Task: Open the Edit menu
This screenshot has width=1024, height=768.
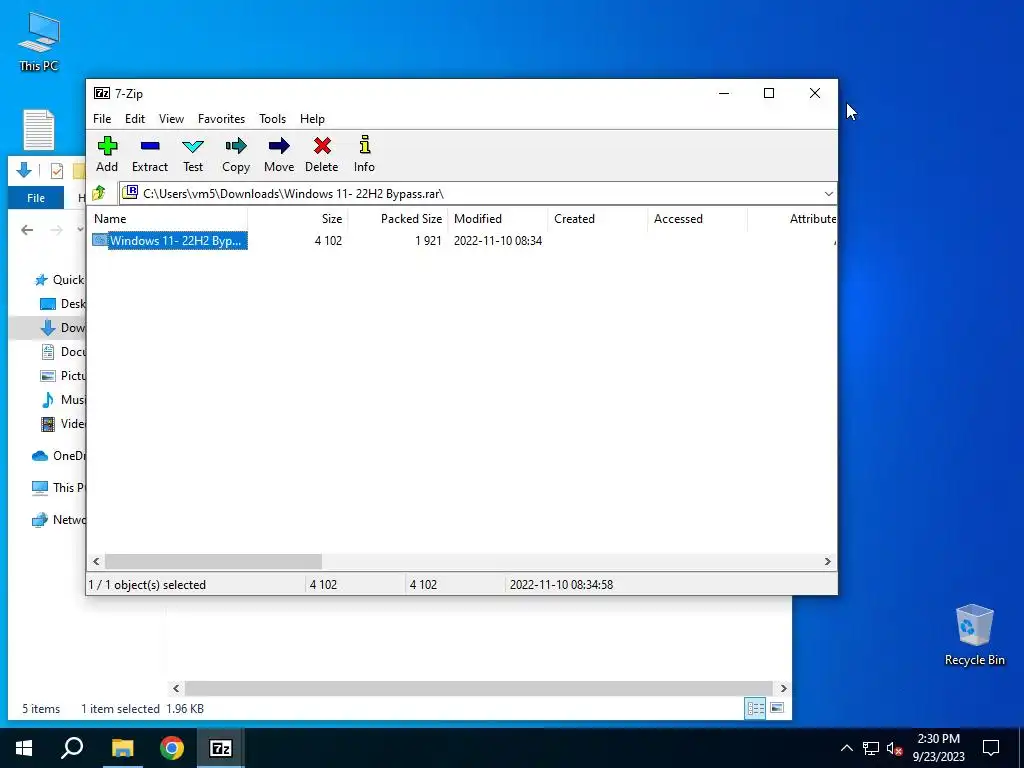Action: coord(135,119)
